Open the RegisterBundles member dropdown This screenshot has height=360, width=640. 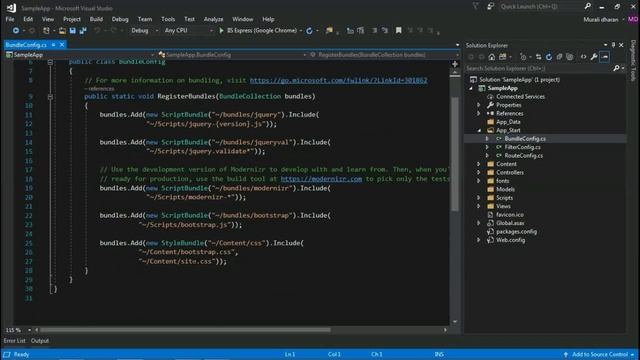(x=384, y=55)
